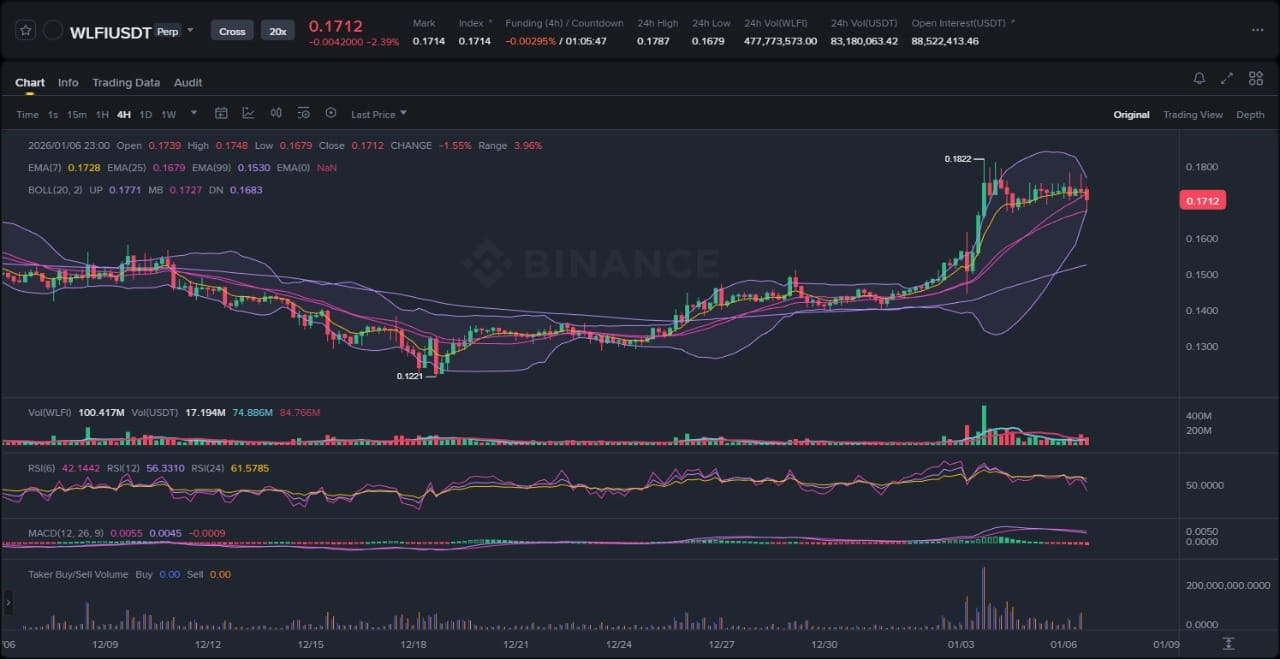
Task: Select the Time line chart interval
Action: click(x=27, y=115)
